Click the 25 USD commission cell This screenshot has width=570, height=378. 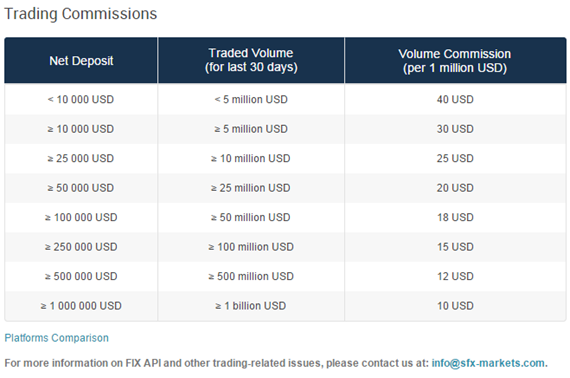pyautogui.click(x=455, y=158)
